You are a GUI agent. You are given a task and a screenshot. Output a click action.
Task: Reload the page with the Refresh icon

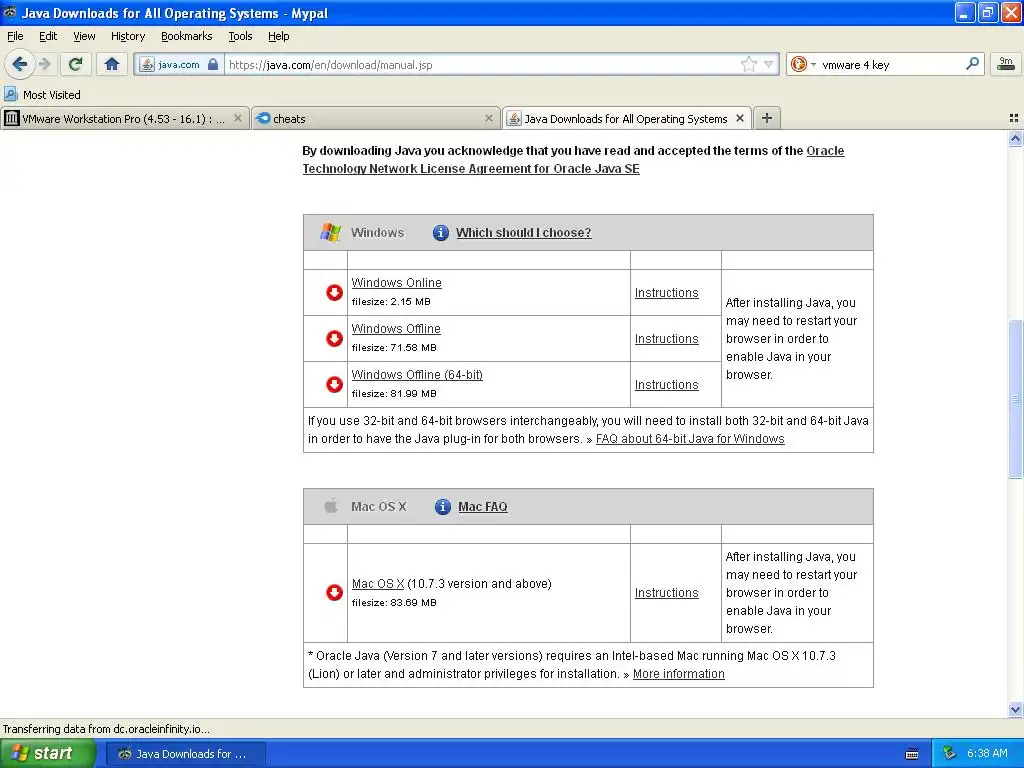(76, 64)
